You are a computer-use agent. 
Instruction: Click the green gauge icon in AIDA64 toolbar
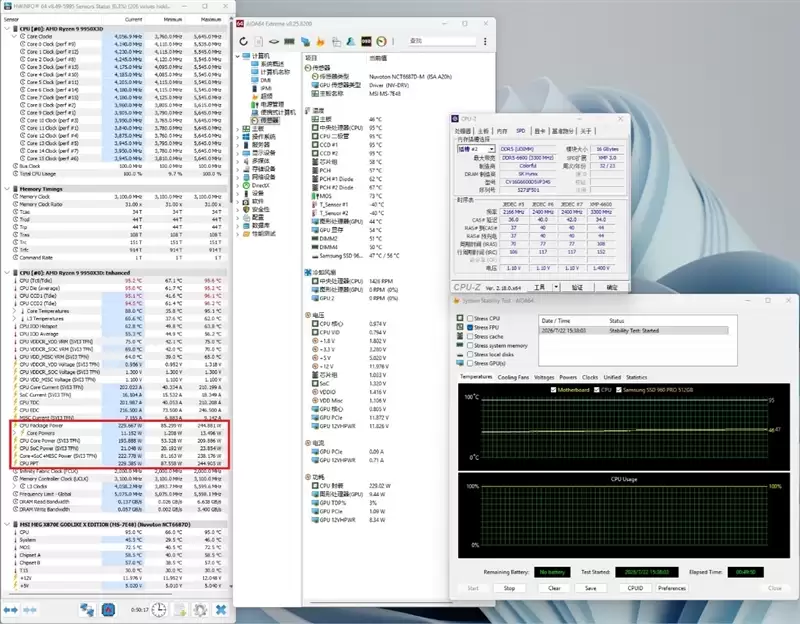click(382, 41)
